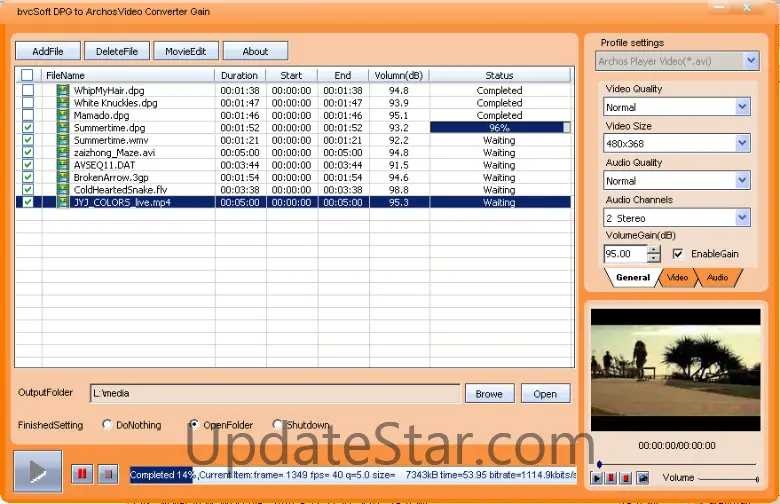Click the Completed 14% progress bar
This screenshot has width=780, height=504.
(353, 475)
